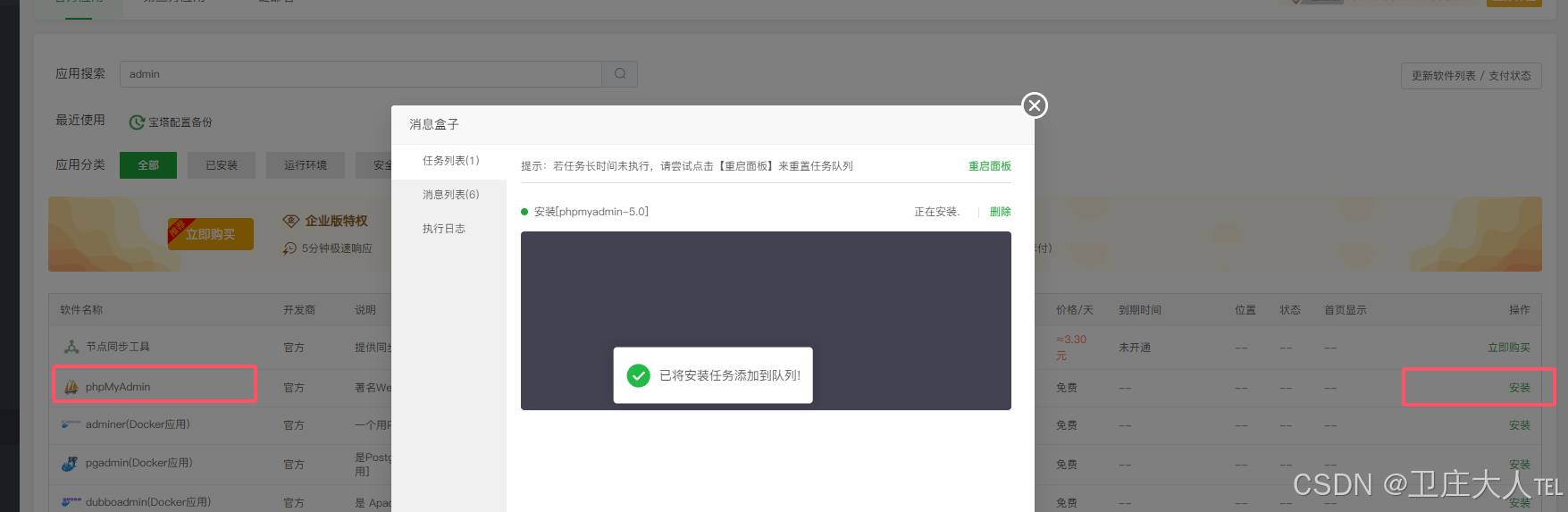Select 运行环境 category filter
Screen dimensions: 1568x512
pos(306,165)
